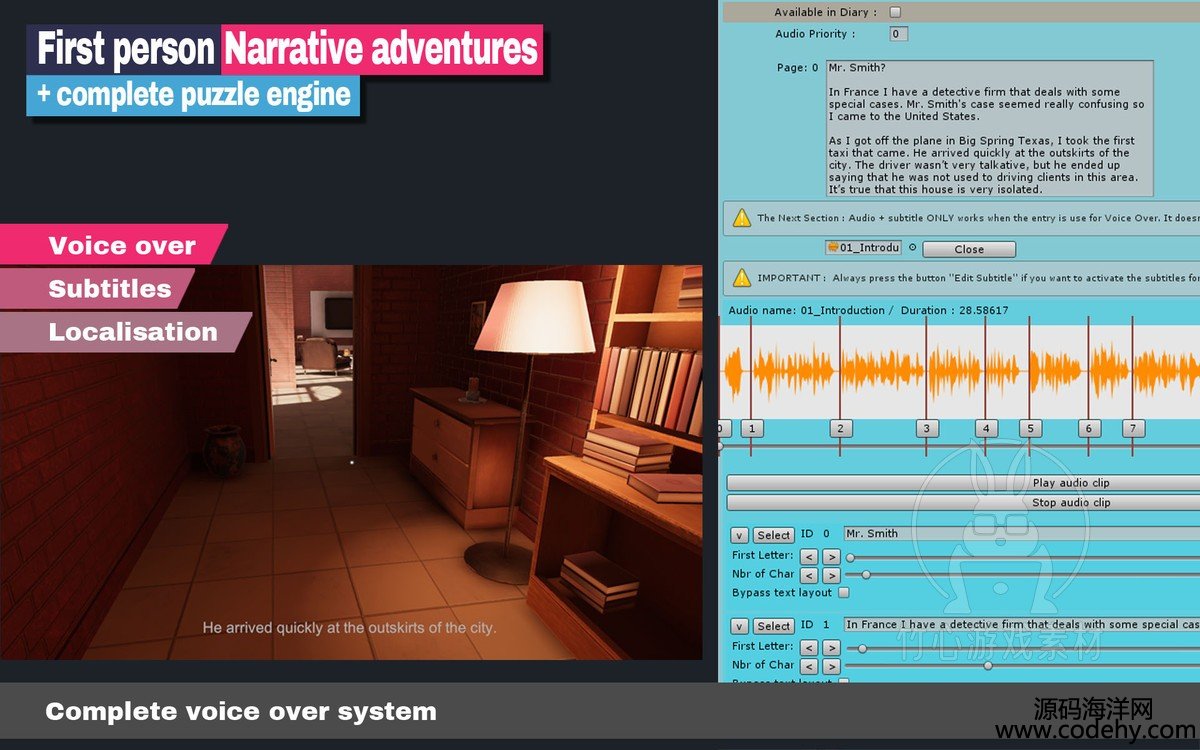Click the First Letter slider handle for ID 1
This screenshot has width=1200, height=750.
tap(863, 648)
